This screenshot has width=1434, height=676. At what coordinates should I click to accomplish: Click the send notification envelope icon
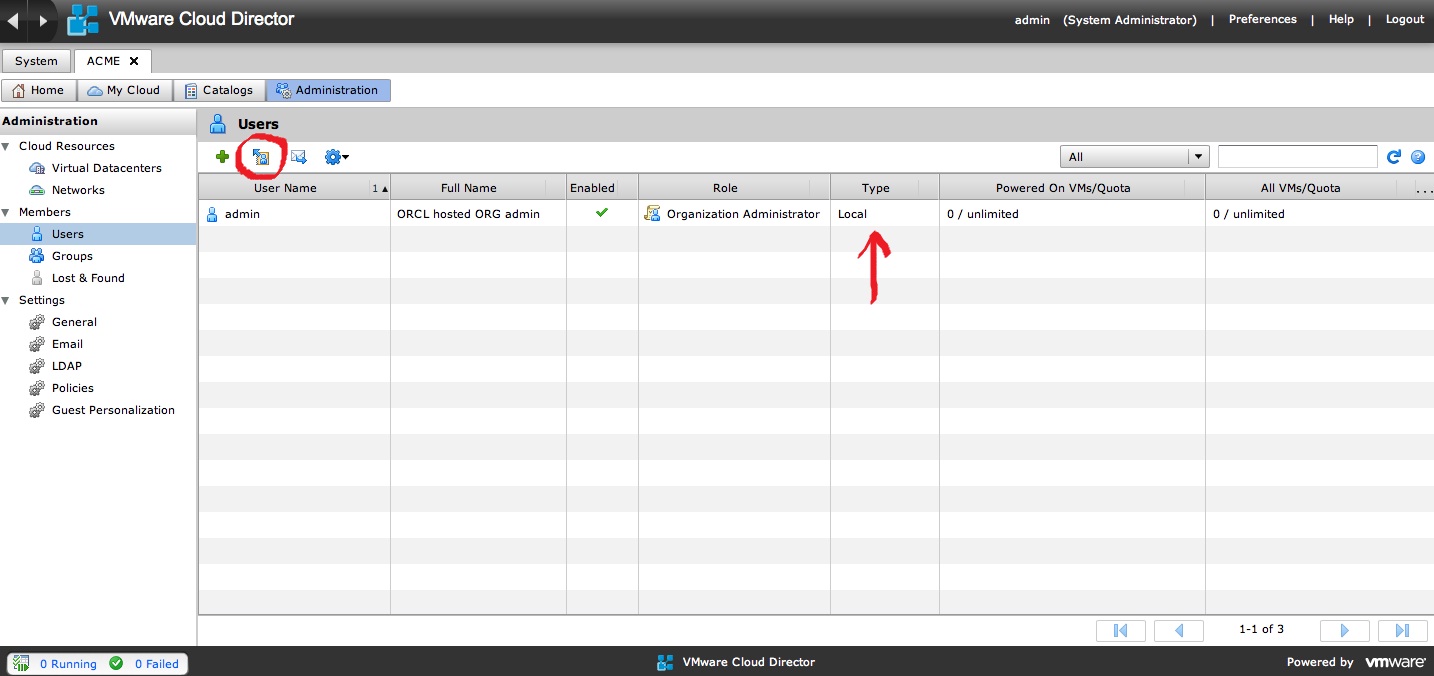(298, 157)
